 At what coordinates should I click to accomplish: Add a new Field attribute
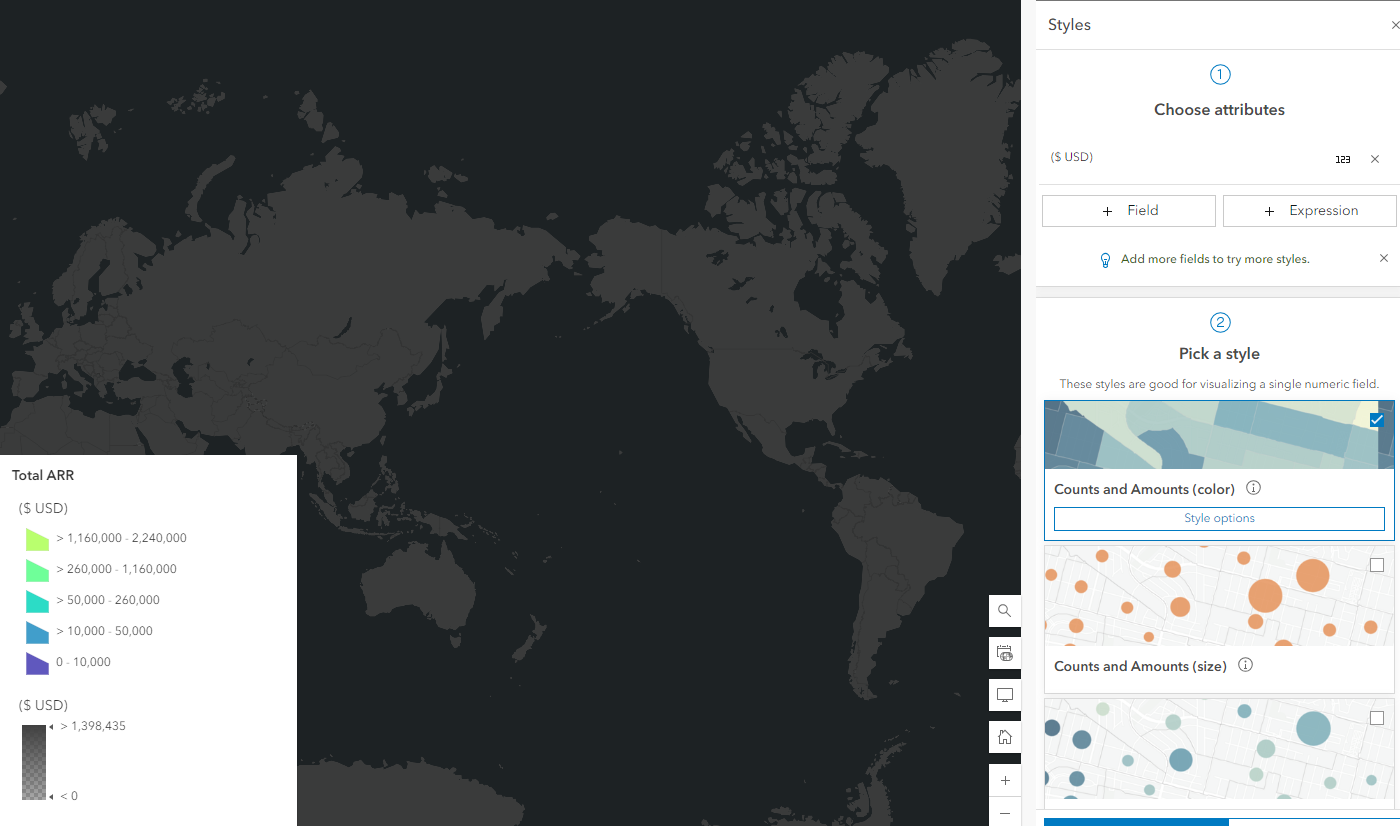click(1128, 210)
